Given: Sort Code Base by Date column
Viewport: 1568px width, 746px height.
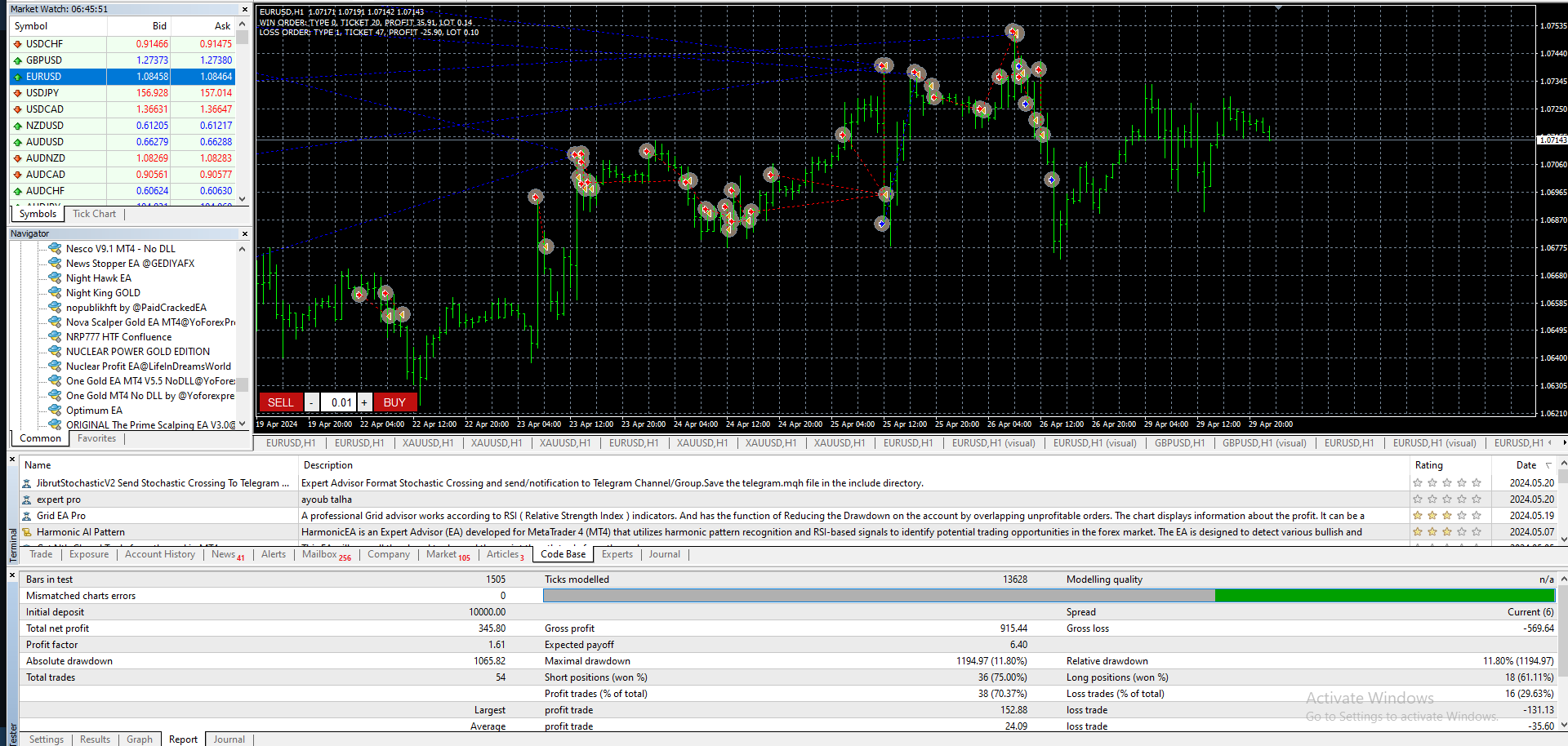Looking at the screenshot, I should click(1526, 465).
